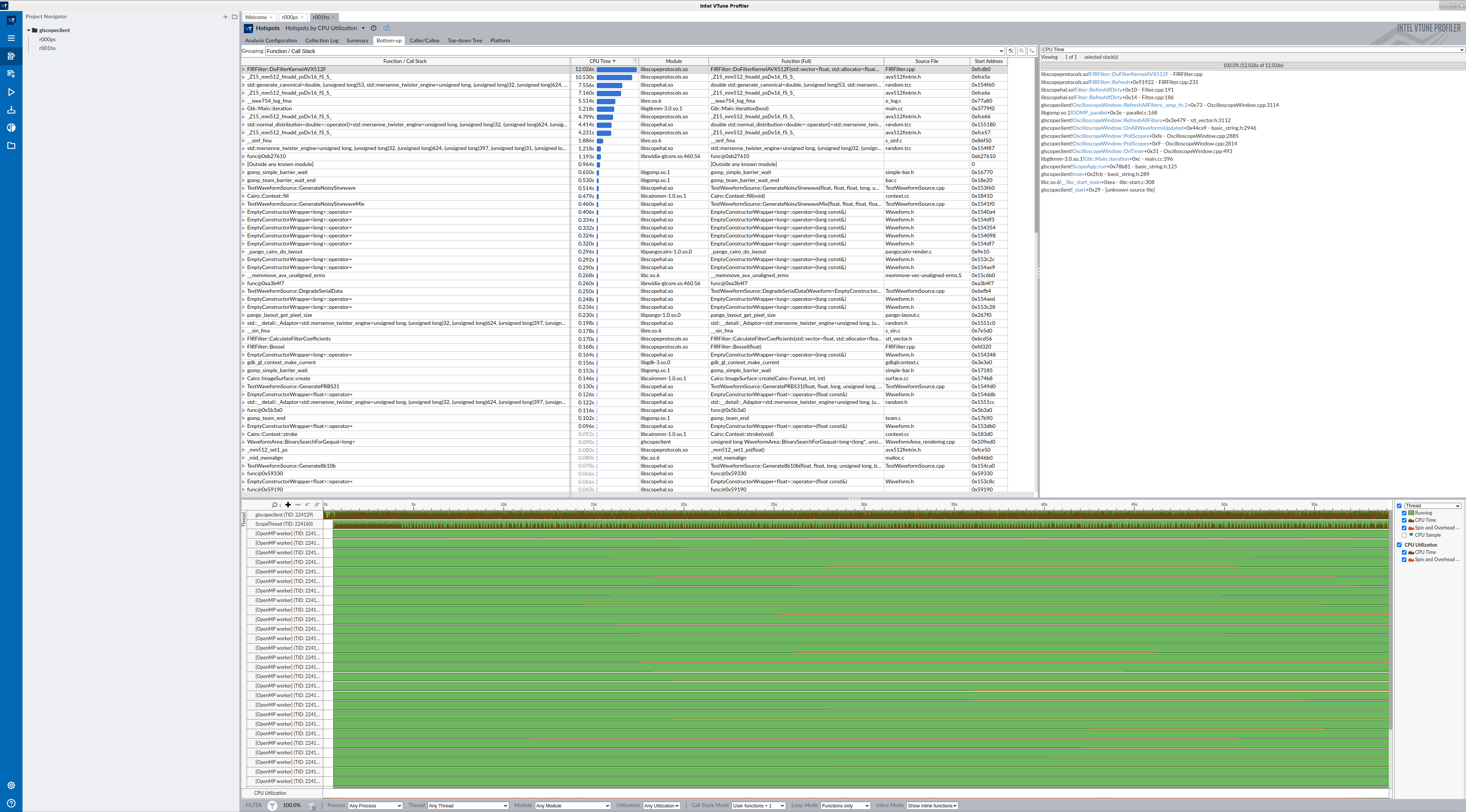Sort by the Module column header

coord(673,61)
